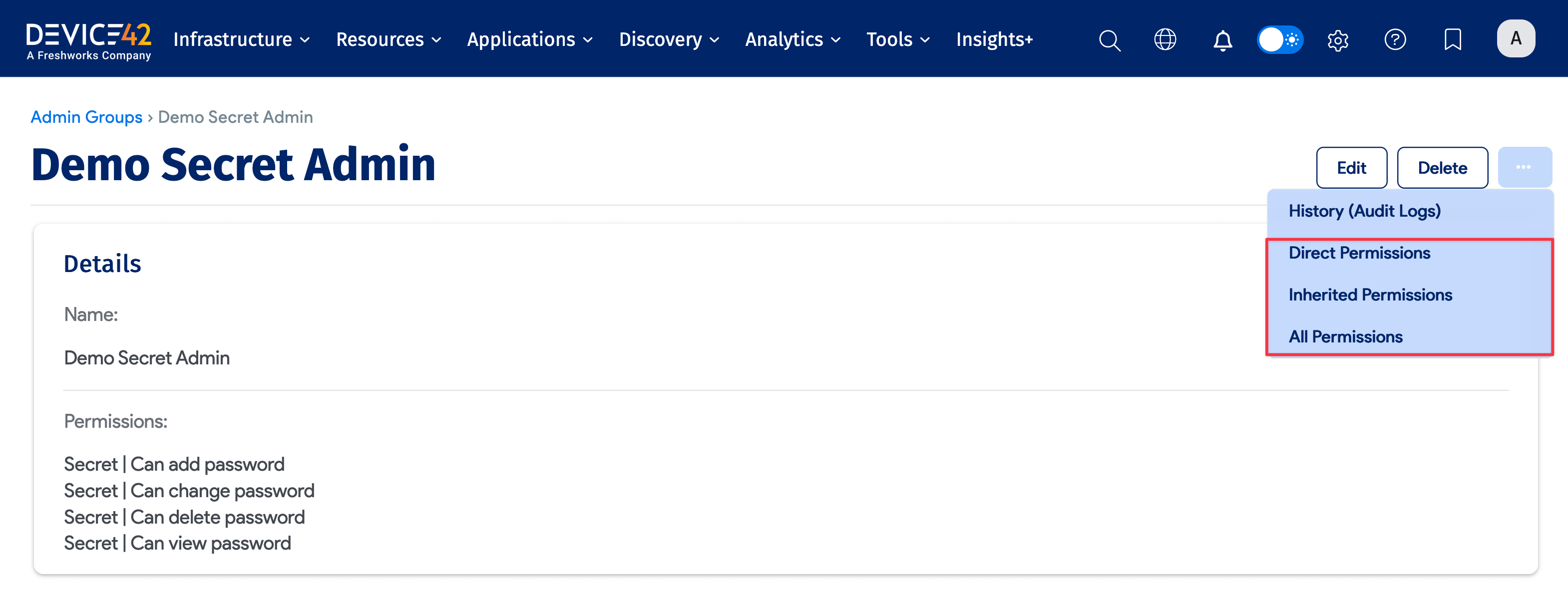Image resolution: width=1568 pixels, height=599 pixels.
Task: Click the user avatar A
Action: (1515, 38)
